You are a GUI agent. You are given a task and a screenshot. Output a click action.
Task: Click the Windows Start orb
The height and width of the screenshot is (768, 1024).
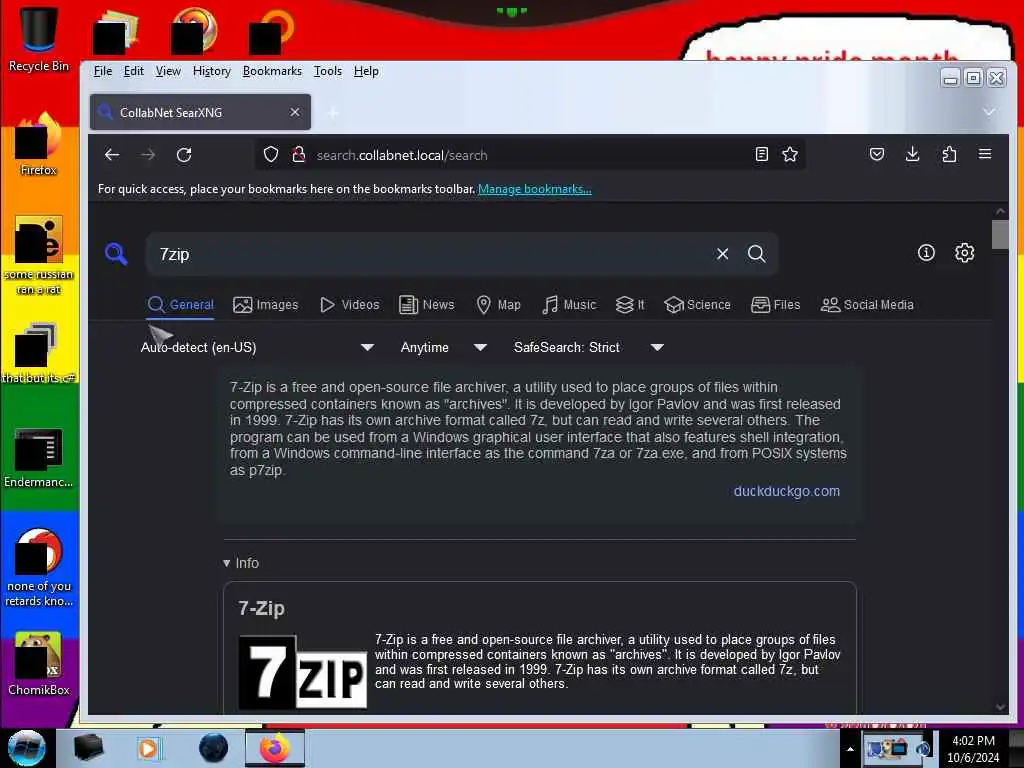click(x=27, y=748)
